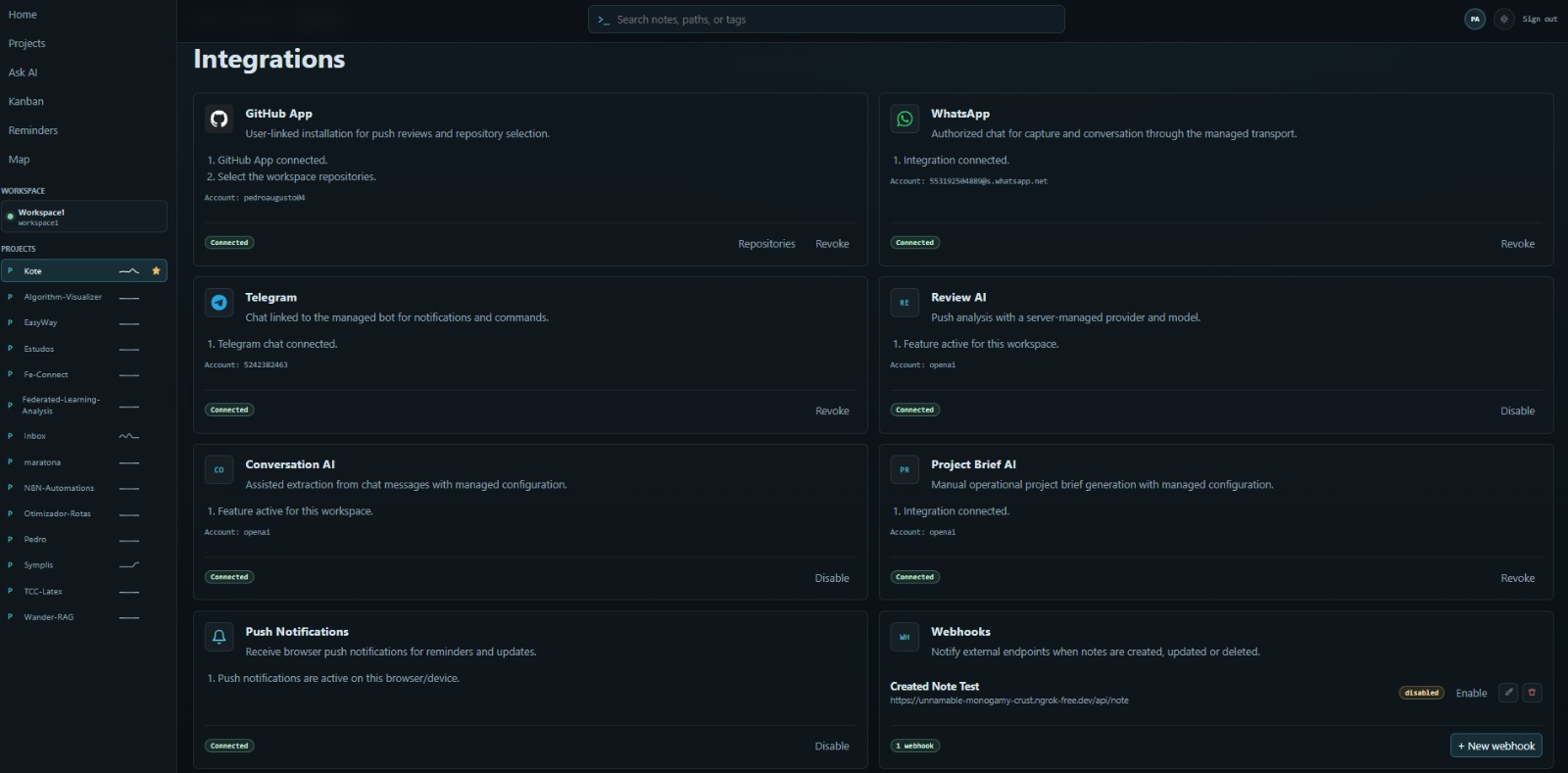Select Workspace1 workspace

(x=84, y=217)
